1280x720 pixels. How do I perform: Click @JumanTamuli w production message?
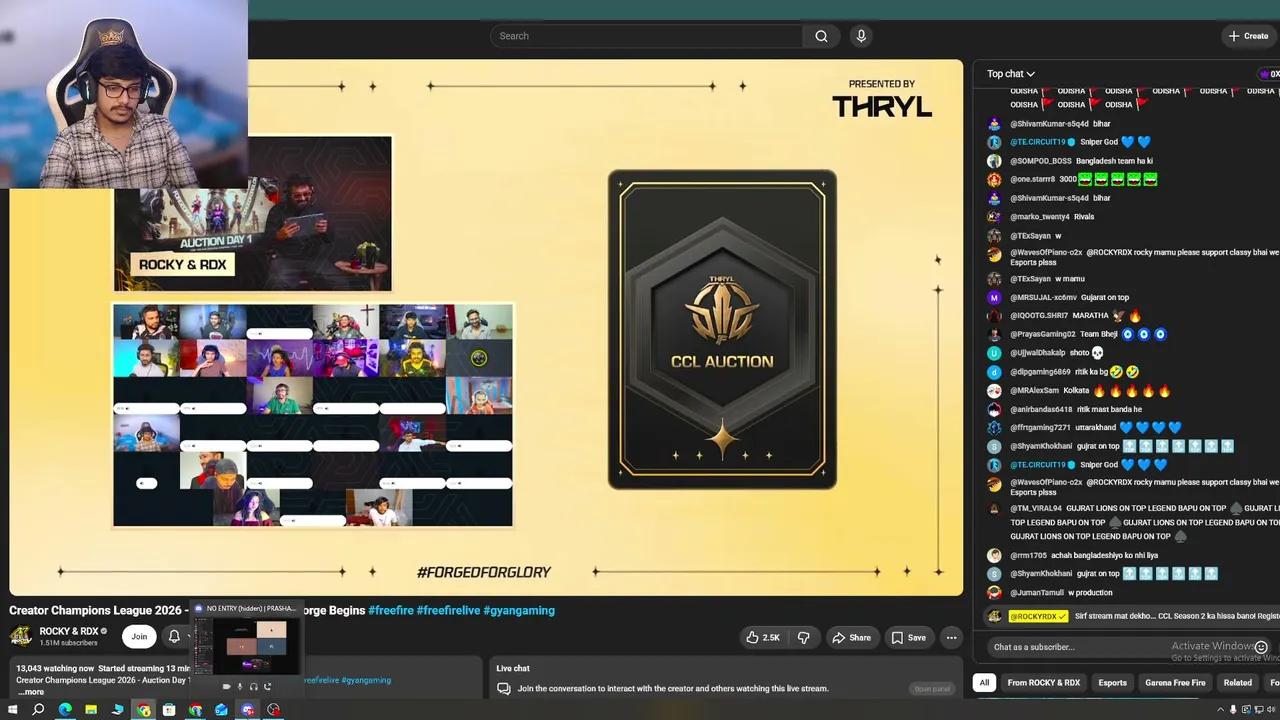tap(1050, 592)
